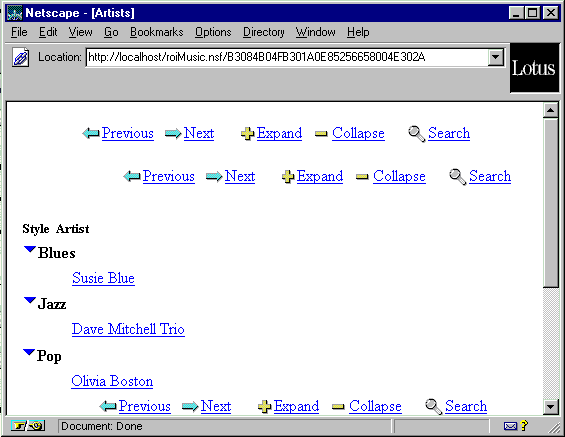
Task: Click the magnifier icon beside first-row Search
Action: coord(417,134)
